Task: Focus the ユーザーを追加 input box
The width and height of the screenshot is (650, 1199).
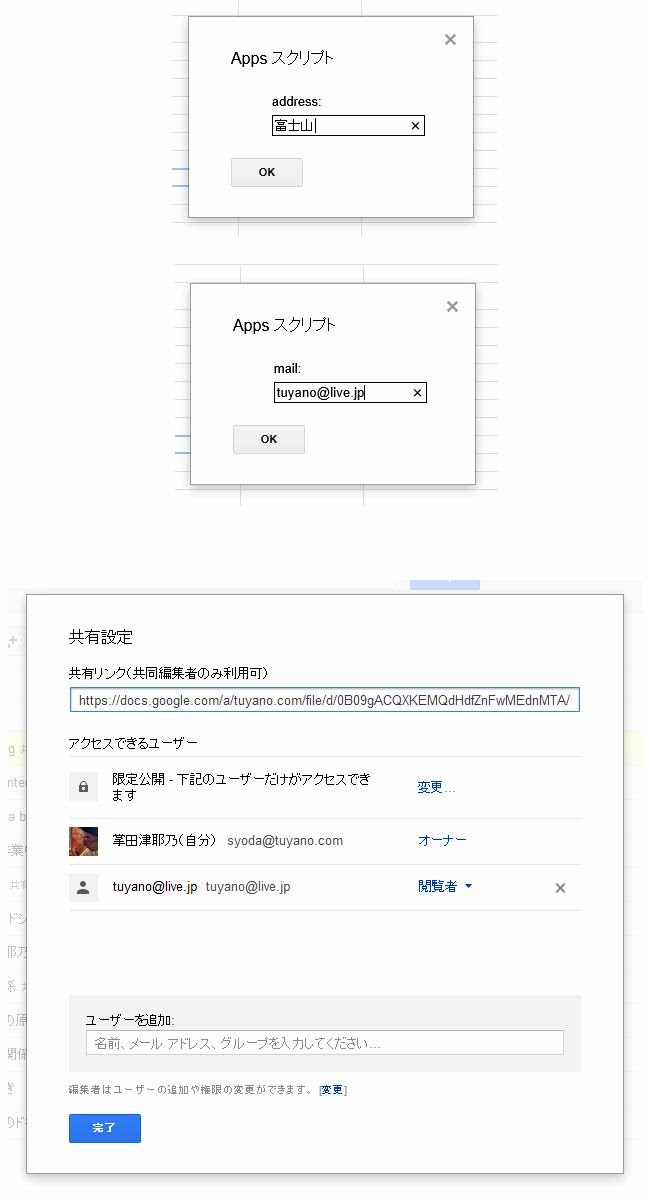Action: [x=324, y=1043]
